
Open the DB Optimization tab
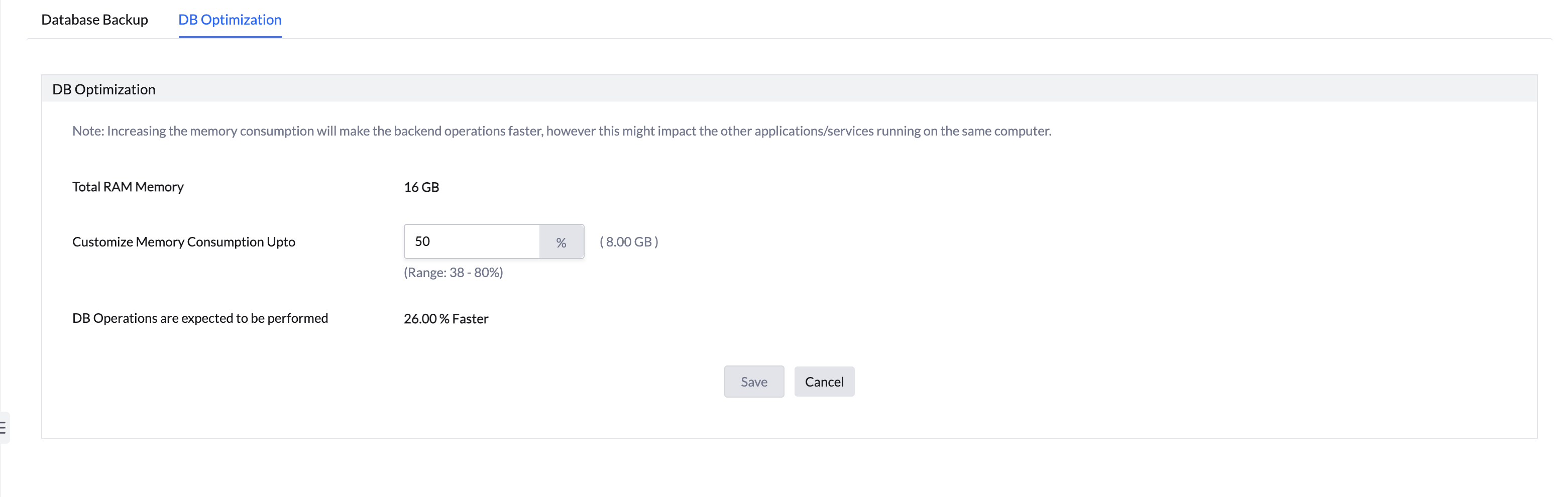coord(229,20)
